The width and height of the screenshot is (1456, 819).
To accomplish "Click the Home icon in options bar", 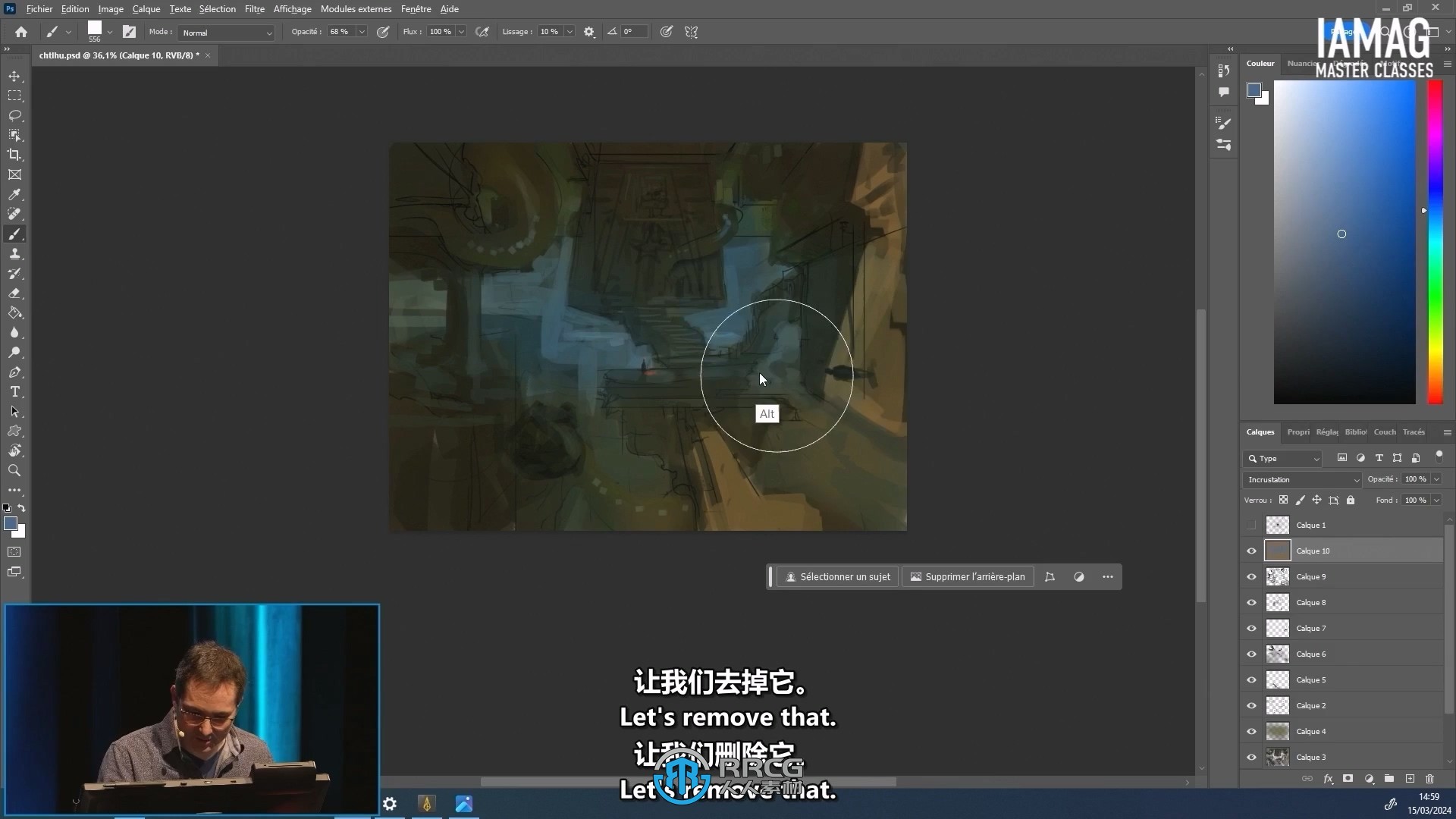I will pos(21,32).
